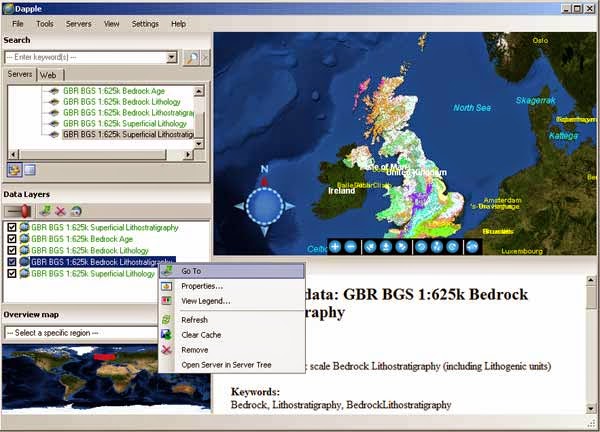Click the reset north icon between the two rotate icons
600x432 pixels.
click(437, 247)
